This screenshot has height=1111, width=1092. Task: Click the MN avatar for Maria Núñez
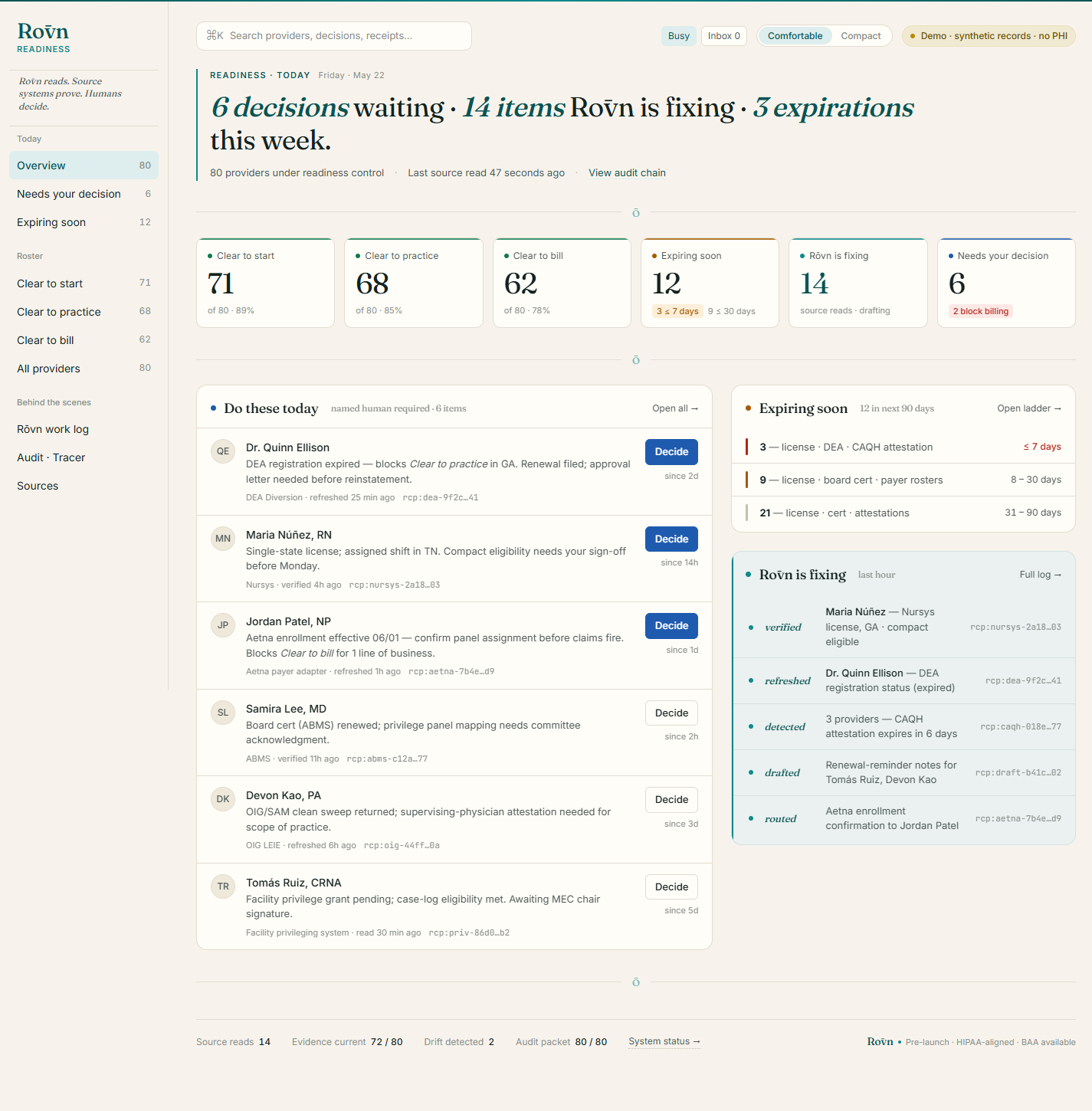click(223, 539)
